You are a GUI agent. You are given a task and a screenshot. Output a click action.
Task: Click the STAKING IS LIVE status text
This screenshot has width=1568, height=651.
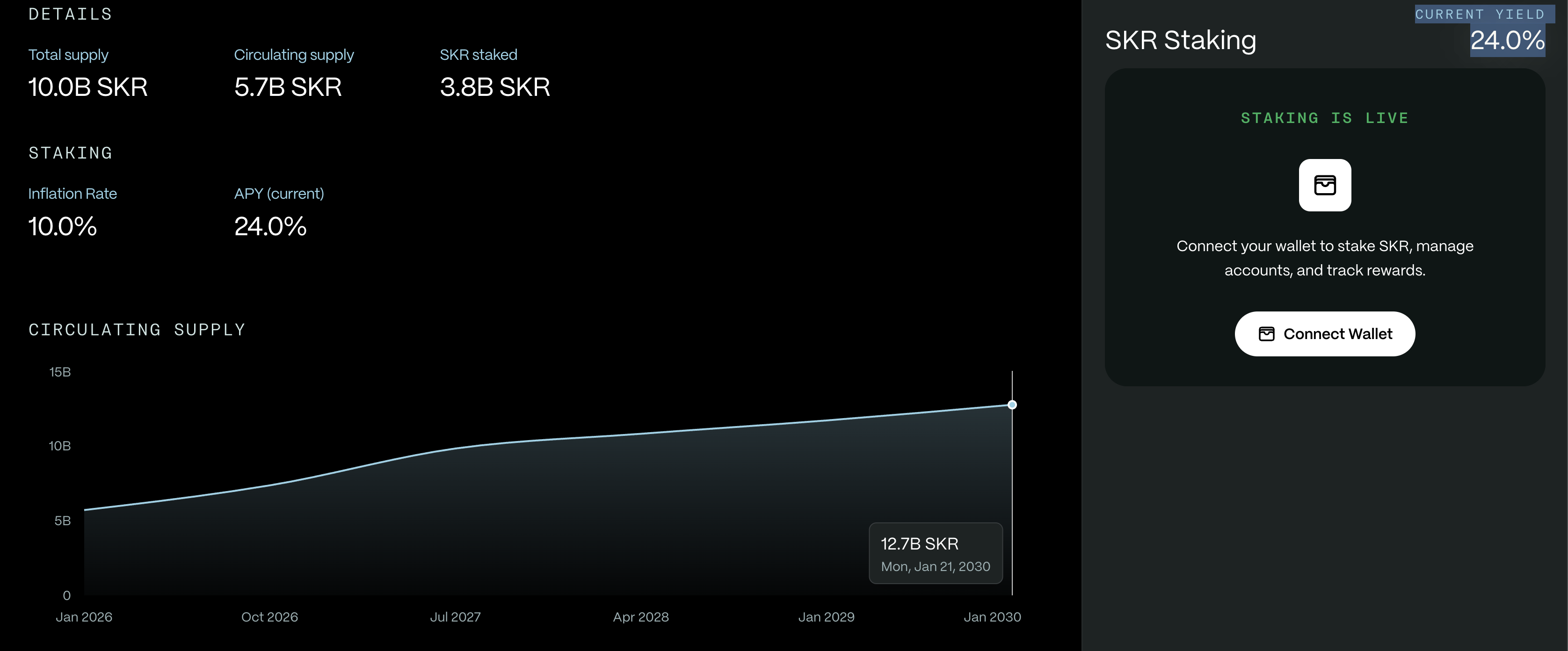1325,118
